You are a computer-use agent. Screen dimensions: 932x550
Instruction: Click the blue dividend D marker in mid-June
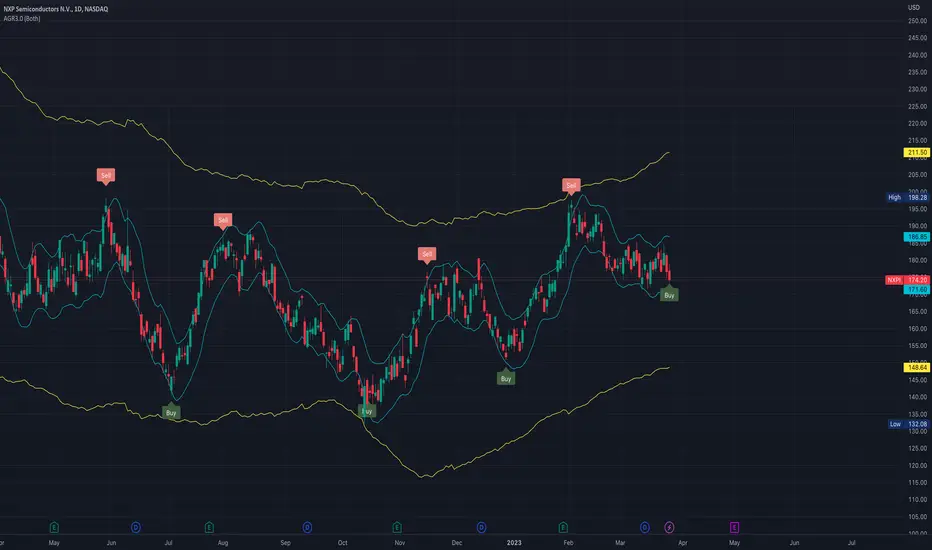pyautogui.click(x=136, y=527)
